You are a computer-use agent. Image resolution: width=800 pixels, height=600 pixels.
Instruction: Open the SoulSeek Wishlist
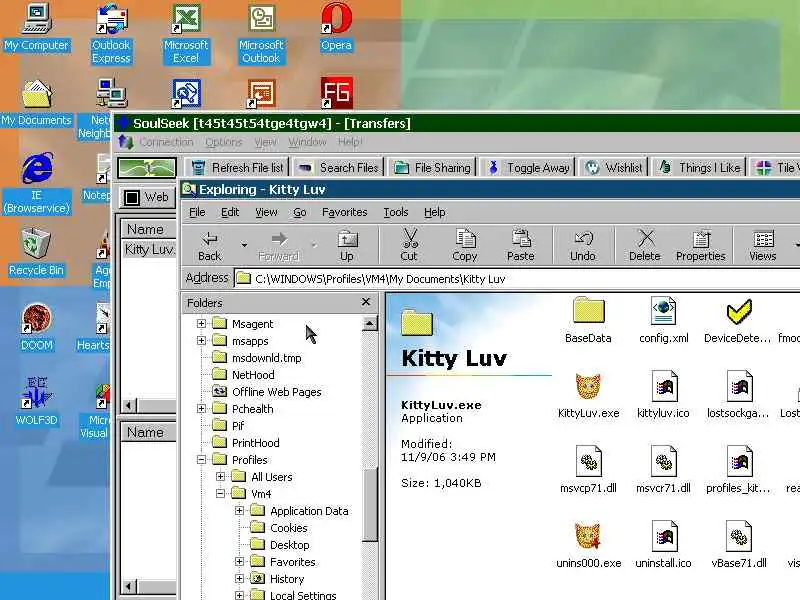coord(614,167)
